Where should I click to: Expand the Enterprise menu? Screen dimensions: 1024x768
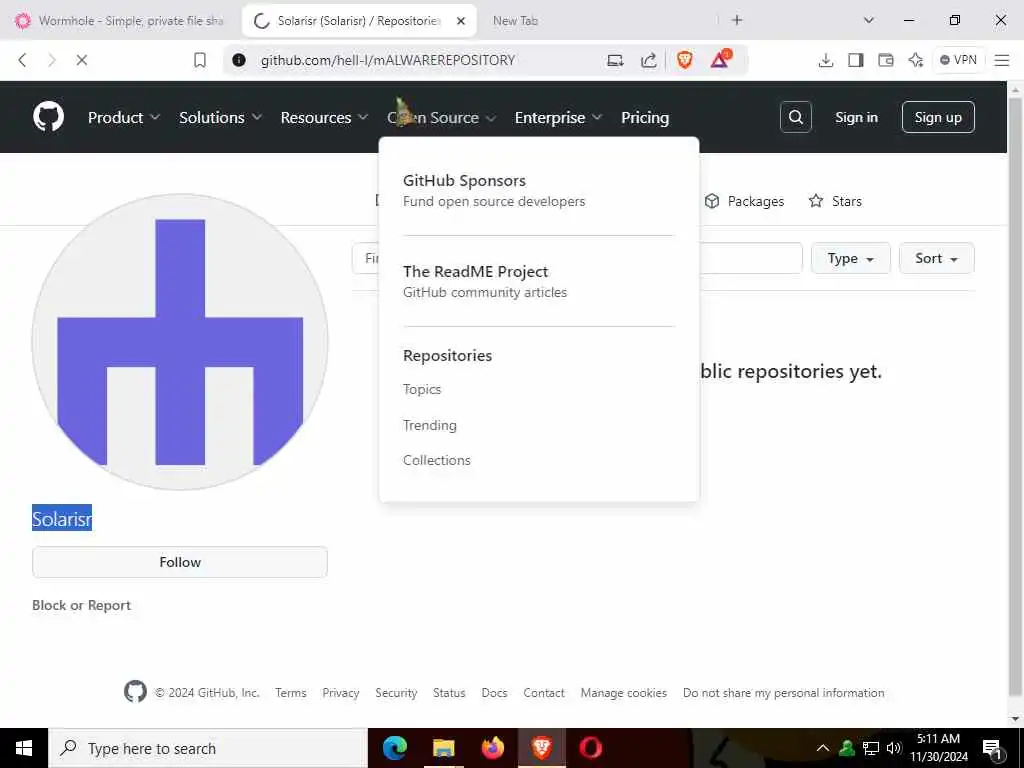[x=558, y=118]
